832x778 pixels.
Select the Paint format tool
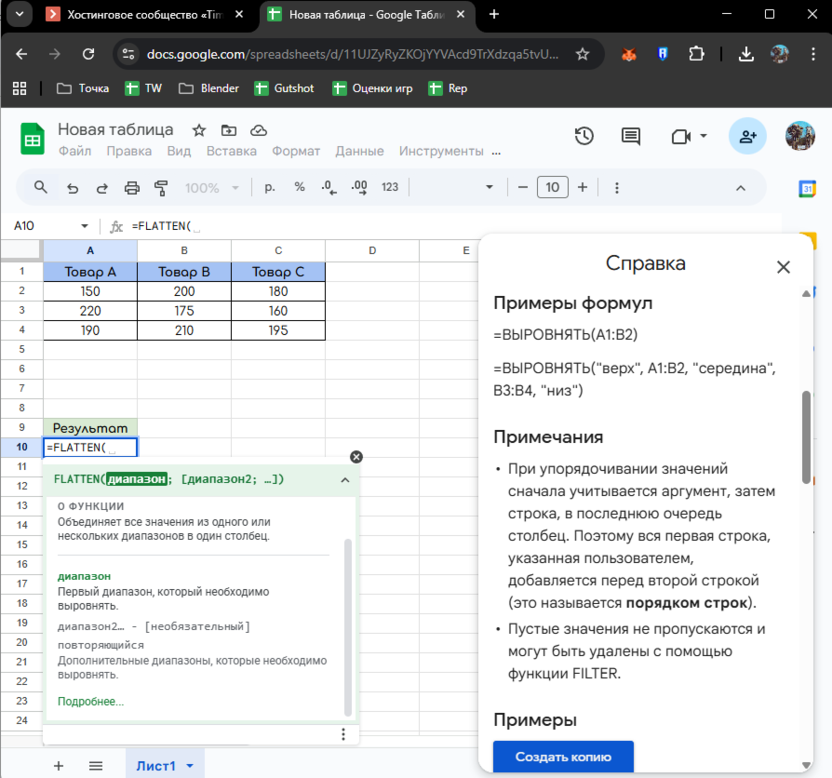(x=162, y=187)
